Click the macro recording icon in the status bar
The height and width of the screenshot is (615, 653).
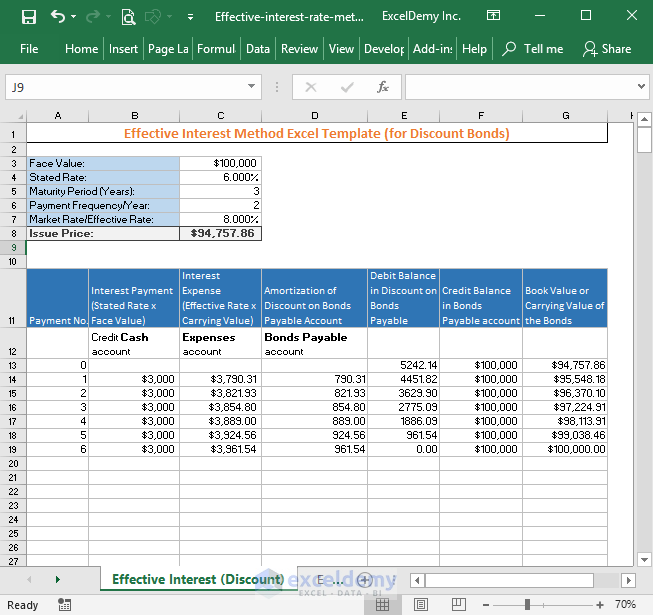click(x=65, y=605)
